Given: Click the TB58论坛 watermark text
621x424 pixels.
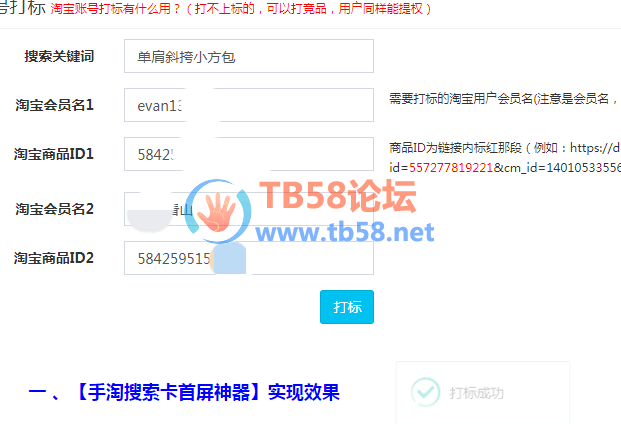Looking at the screenshot, I should coord(338,196).
